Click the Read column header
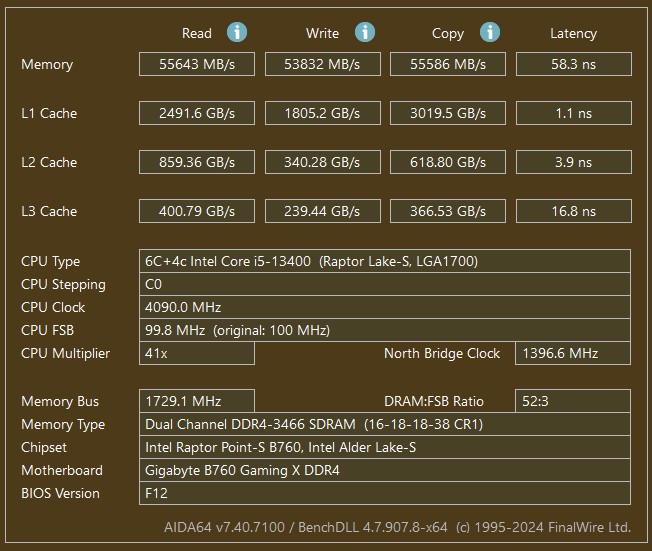 197,33
